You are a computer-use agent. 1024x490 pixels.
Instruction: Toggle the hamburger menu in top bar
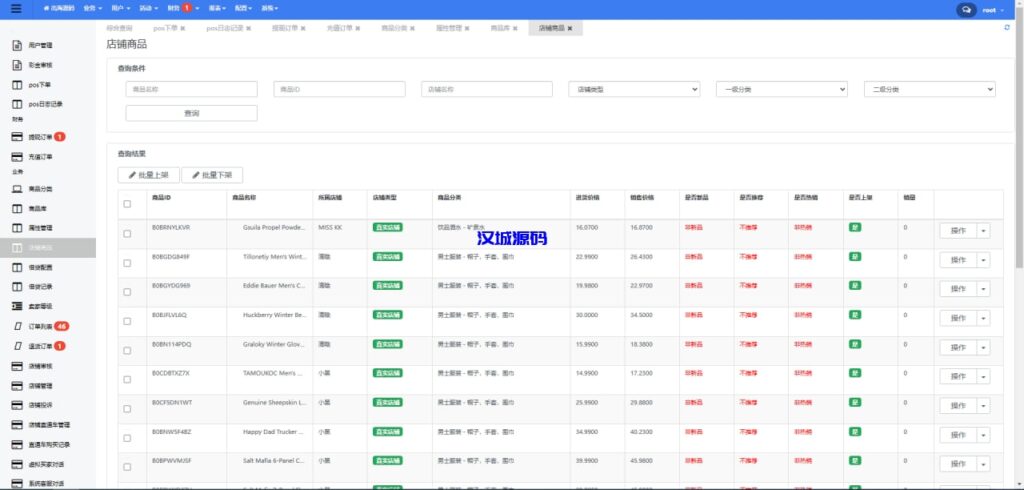[x=15, y=9]
